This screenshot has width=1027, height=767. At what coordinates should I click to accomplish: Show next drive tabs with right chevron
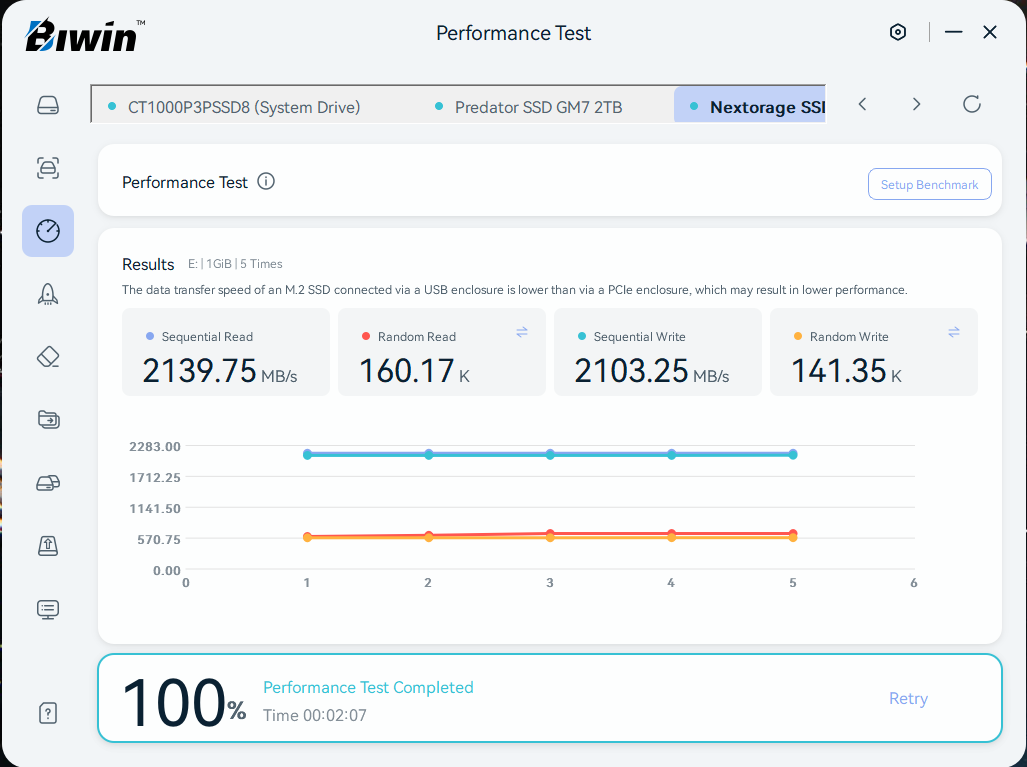[916, 104]
